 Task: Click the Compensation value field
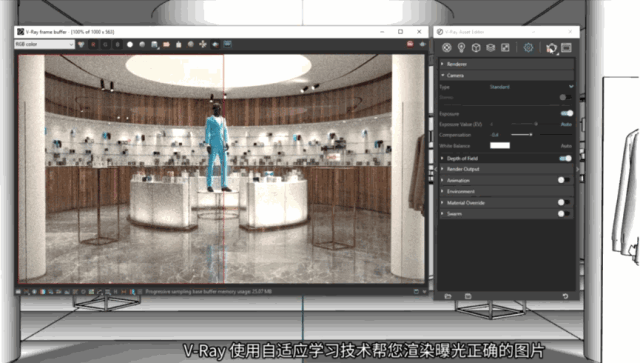click(x=495, y=135)
